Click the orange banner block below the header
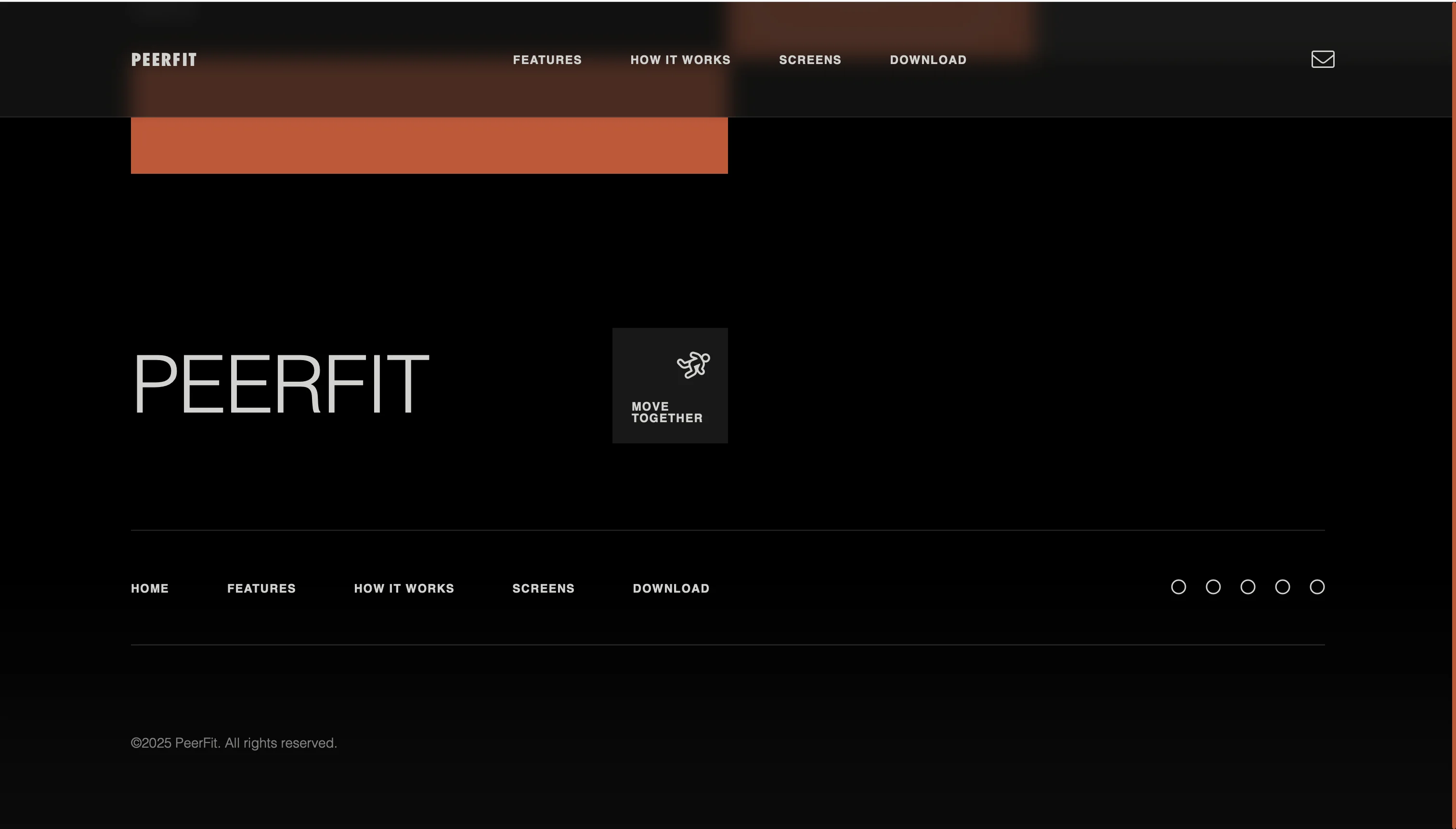The image size is (1456, 829). pyautogui.click(x=429, y=145)
